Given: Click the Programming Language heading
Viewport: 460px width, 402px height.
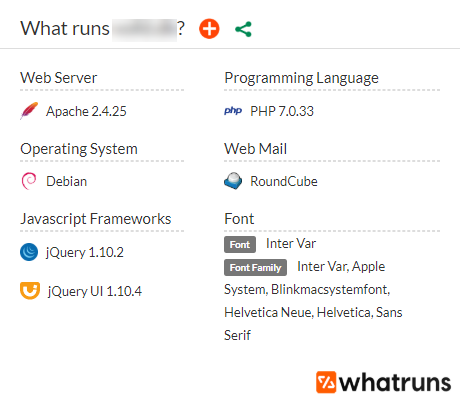Looking at the screenshot, I should [x=302, y=78].
